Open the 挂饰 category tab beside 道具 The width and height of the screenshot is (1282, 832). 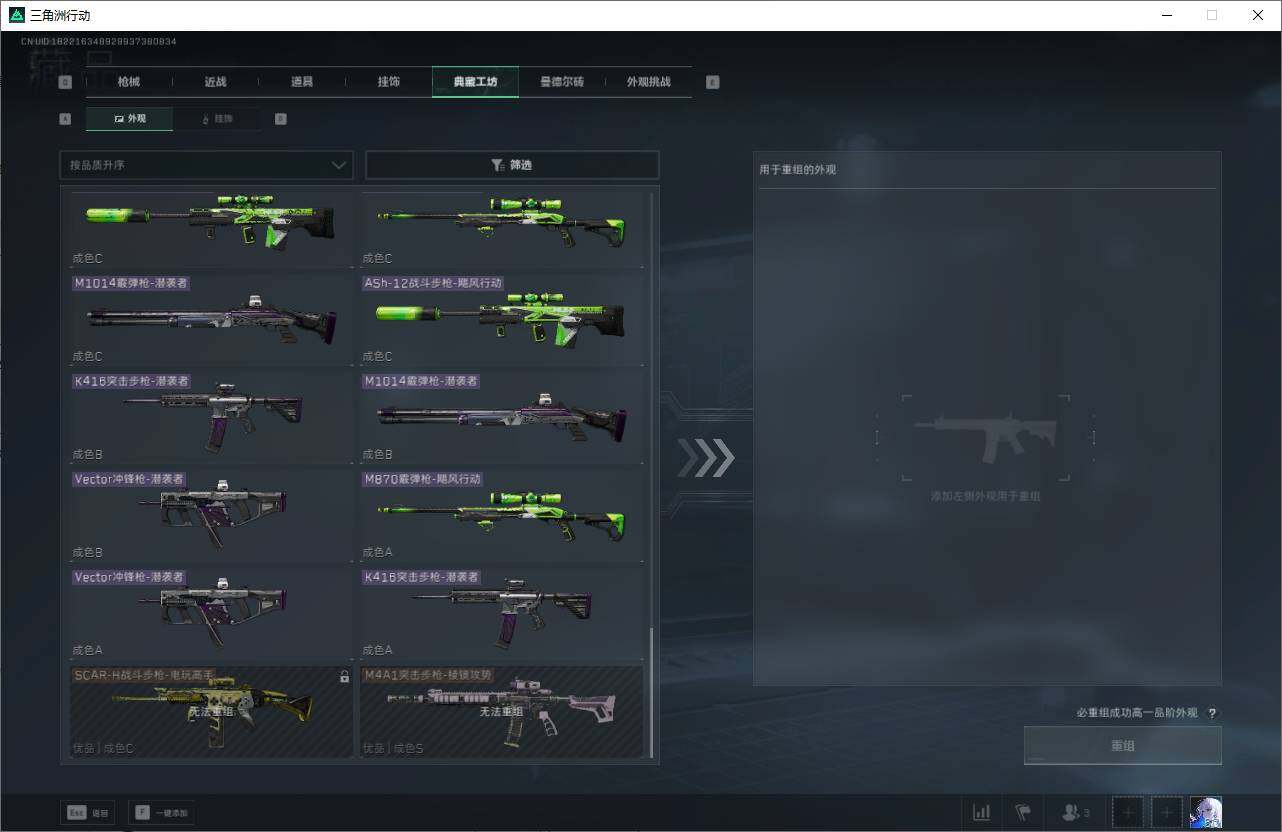[x=389, y=82]
